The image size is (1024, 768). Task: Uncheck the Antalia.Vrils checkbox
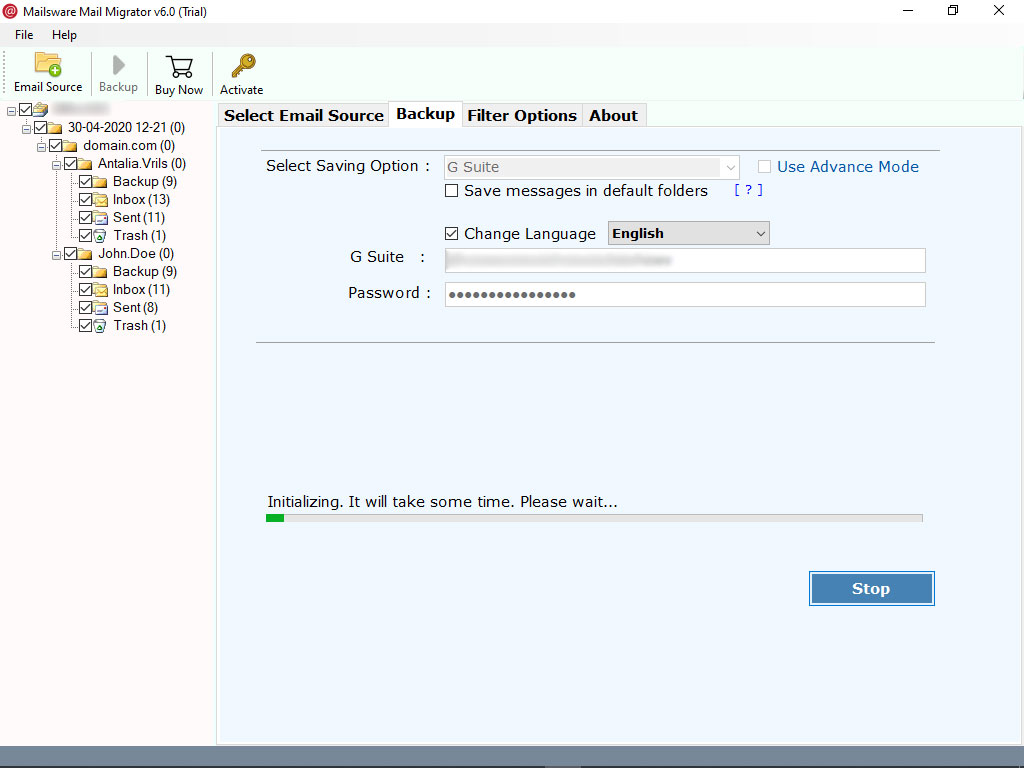pos(71,163)
